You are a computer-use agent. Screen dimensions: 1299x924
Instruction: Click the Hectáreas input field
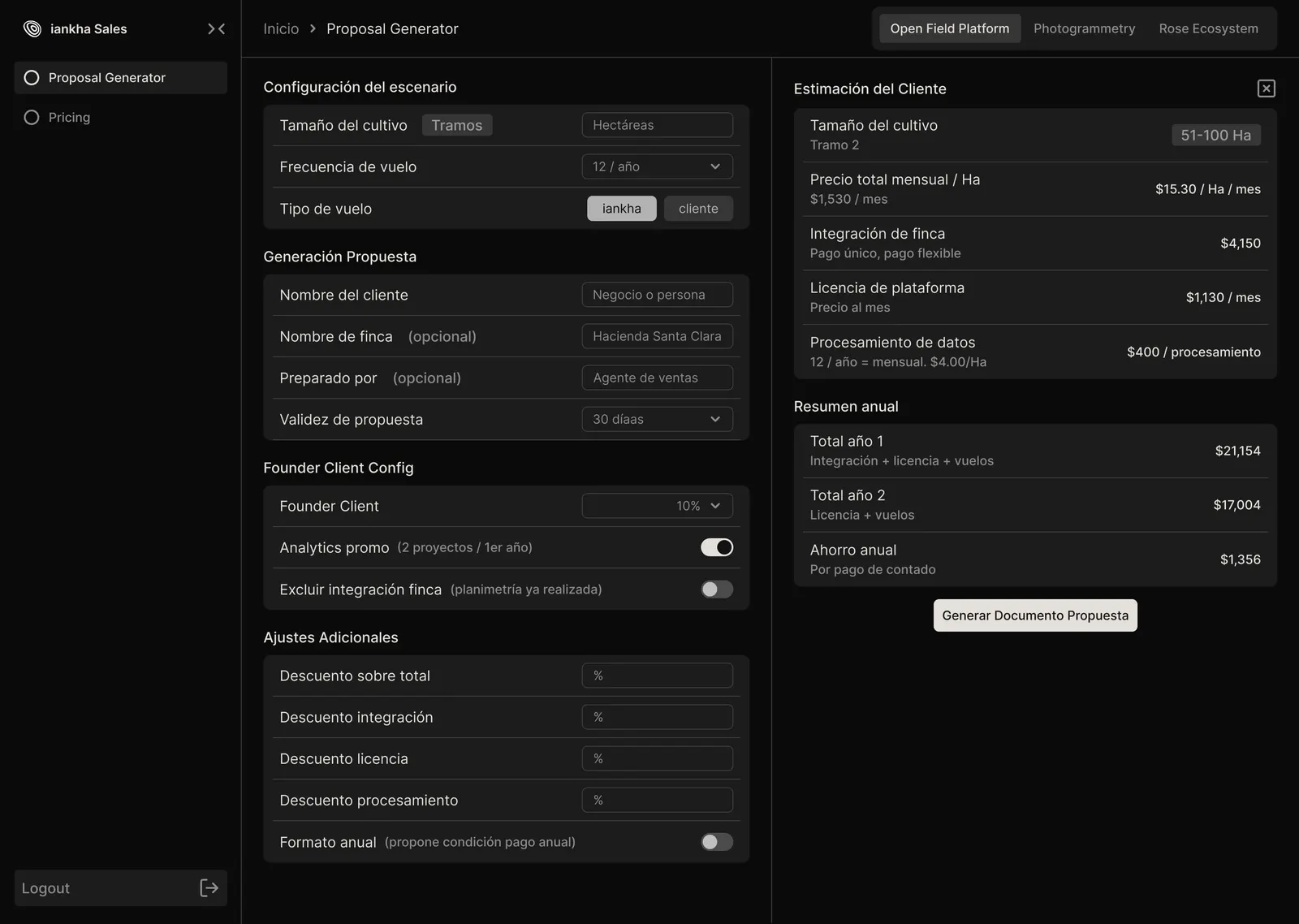coord(658,125)
